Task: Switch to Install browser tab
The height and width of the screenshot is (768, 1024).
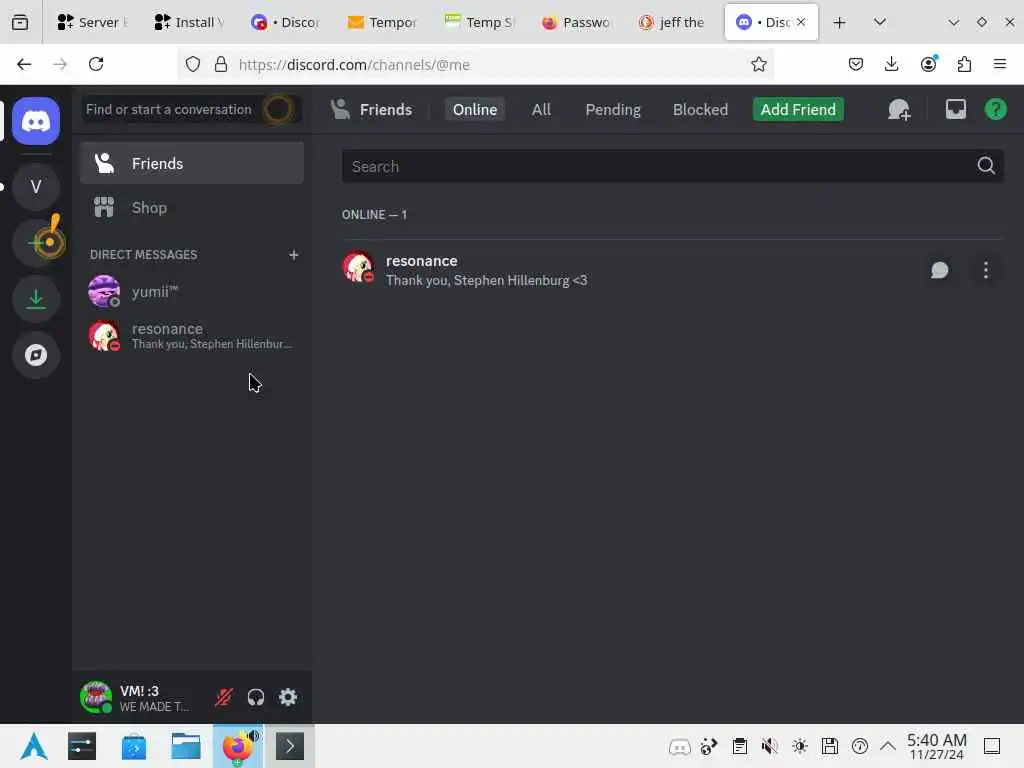Action: [189, 22]
